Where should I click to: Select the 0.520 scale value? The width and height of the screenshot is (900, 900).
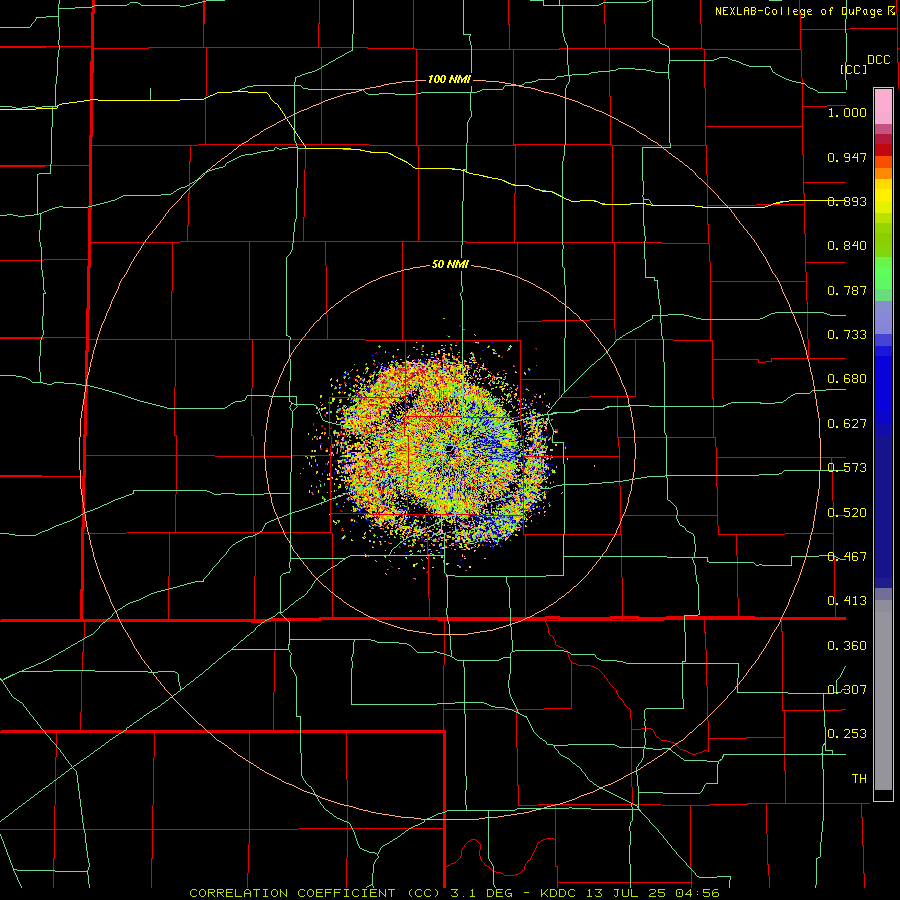(x=847, y=513)
